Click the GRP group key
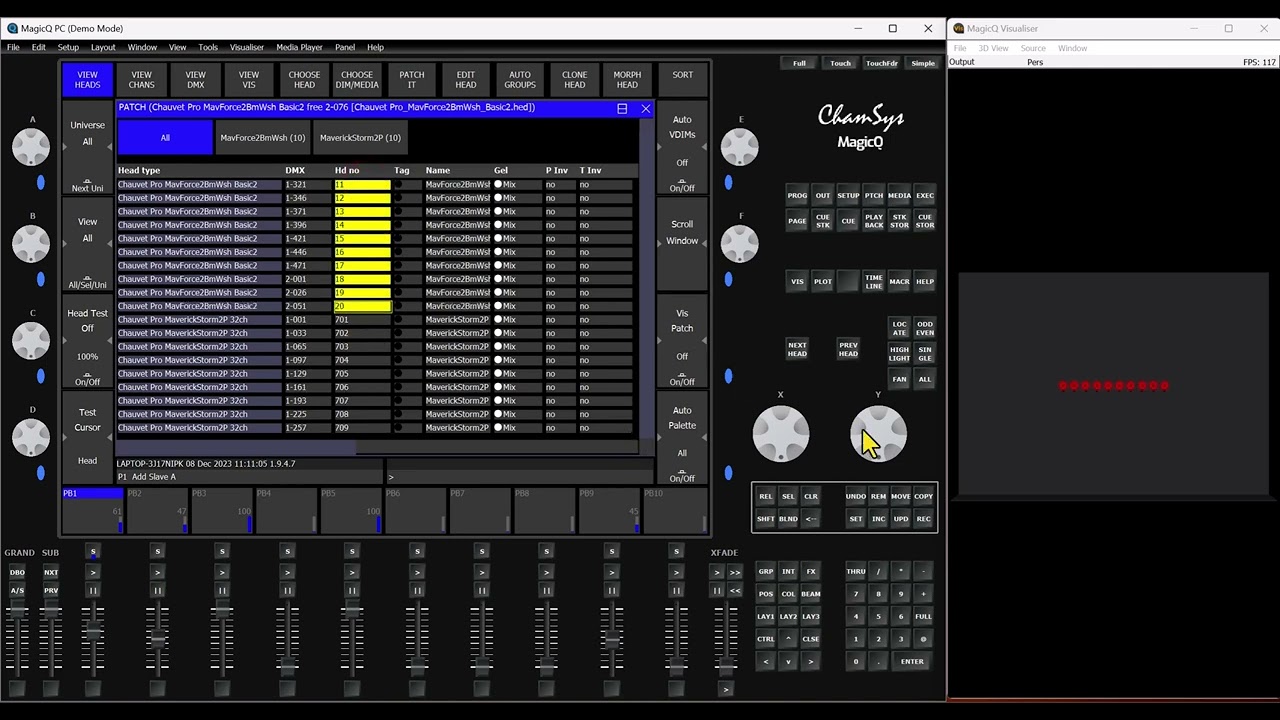Screen dimensions: 1280x720 [766, 572]
